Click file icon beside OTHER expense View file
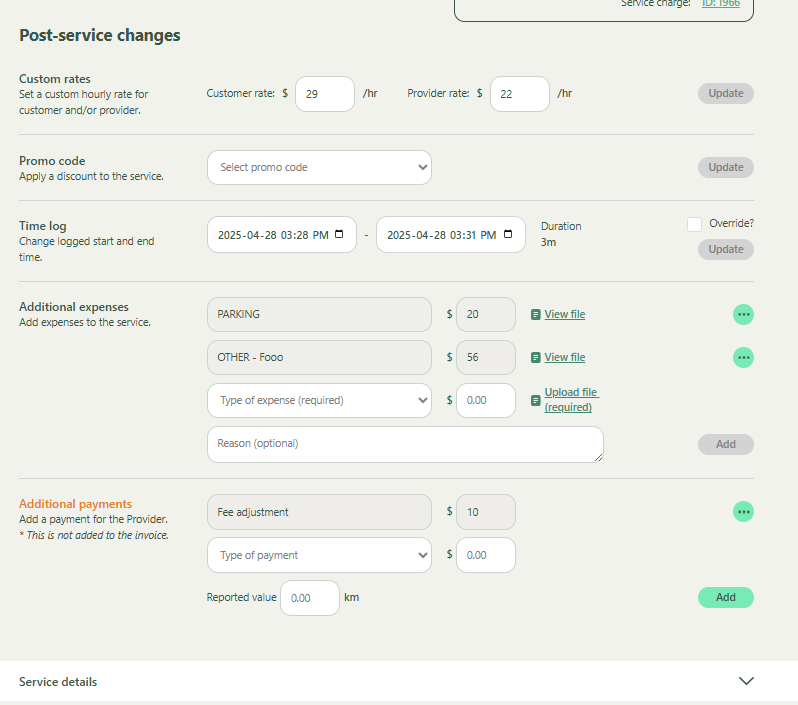 coord(536,357)
